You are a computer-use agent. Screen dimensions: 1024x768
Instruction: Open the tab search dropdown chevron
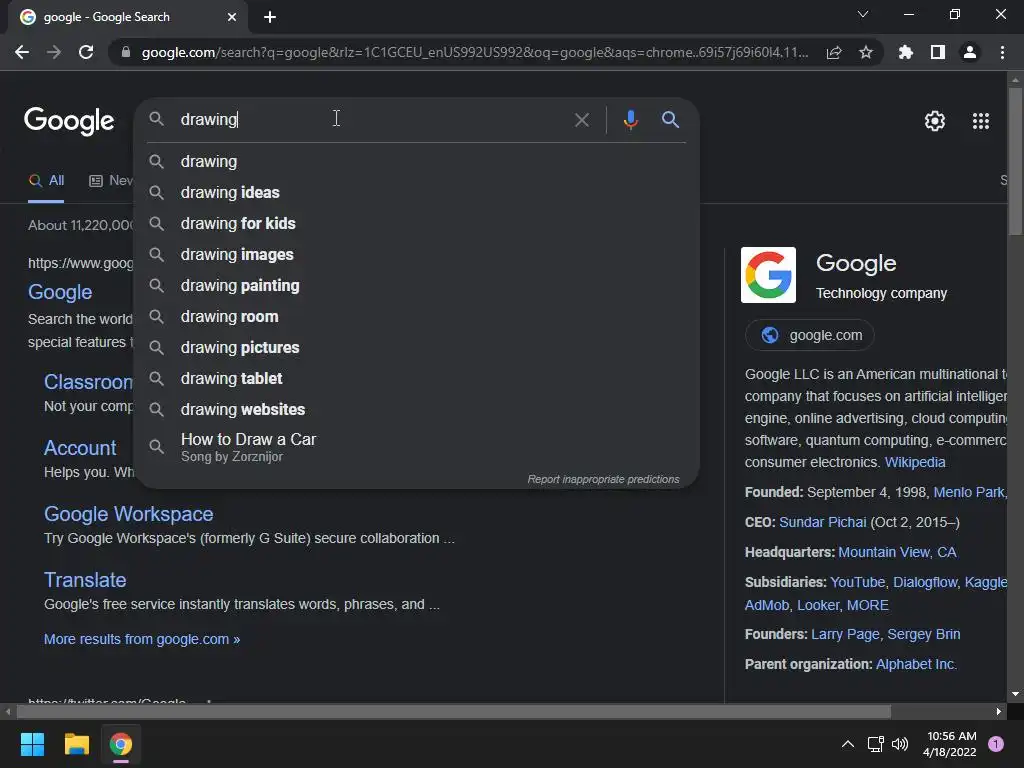pos(863,14)
